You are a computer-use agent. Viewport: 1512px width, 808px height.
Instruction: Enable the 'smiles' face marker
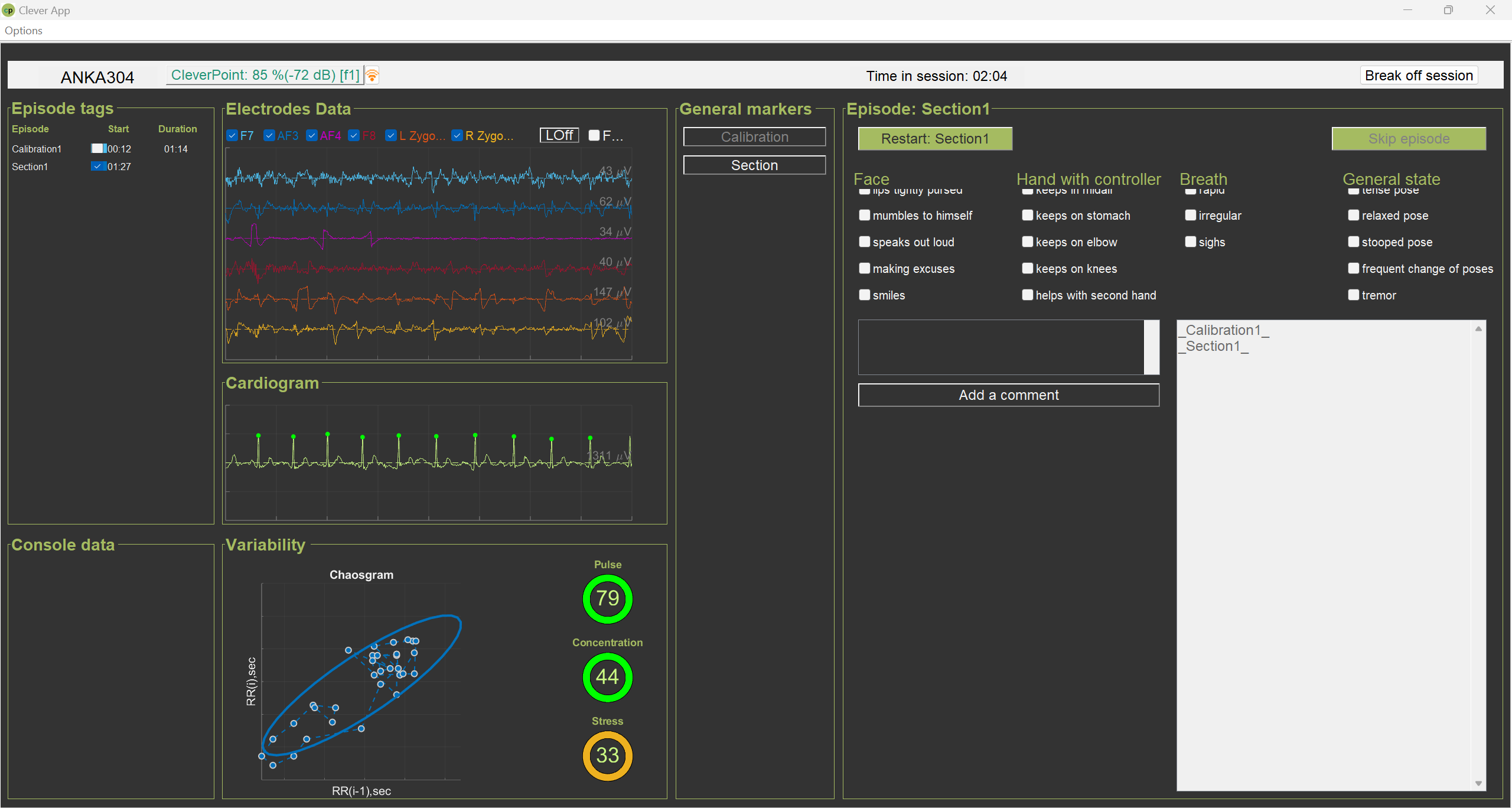coord(865,295)
